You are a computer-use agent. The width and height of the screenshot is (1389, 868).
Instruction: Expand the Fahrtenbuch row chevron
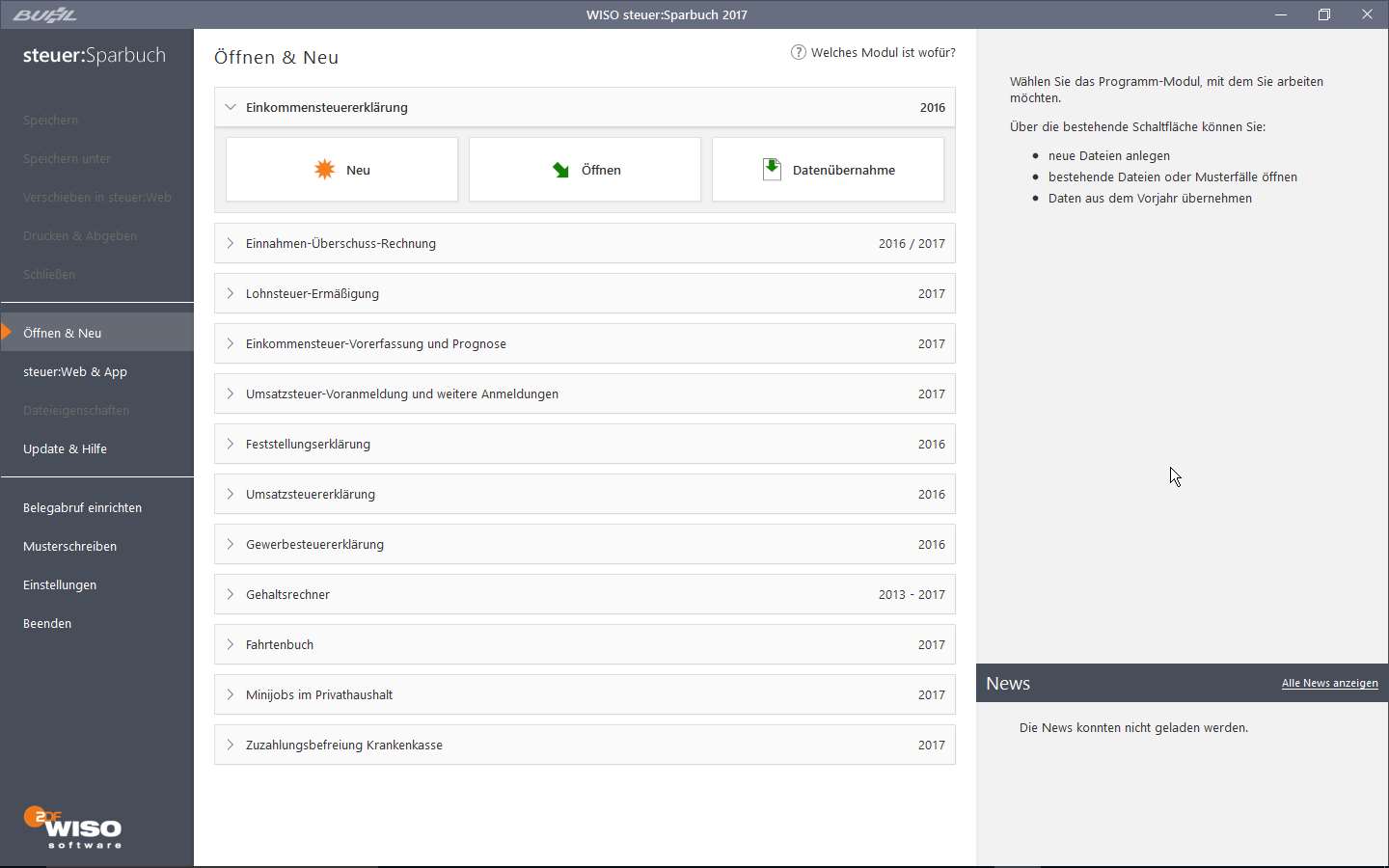tap(231, 645)
